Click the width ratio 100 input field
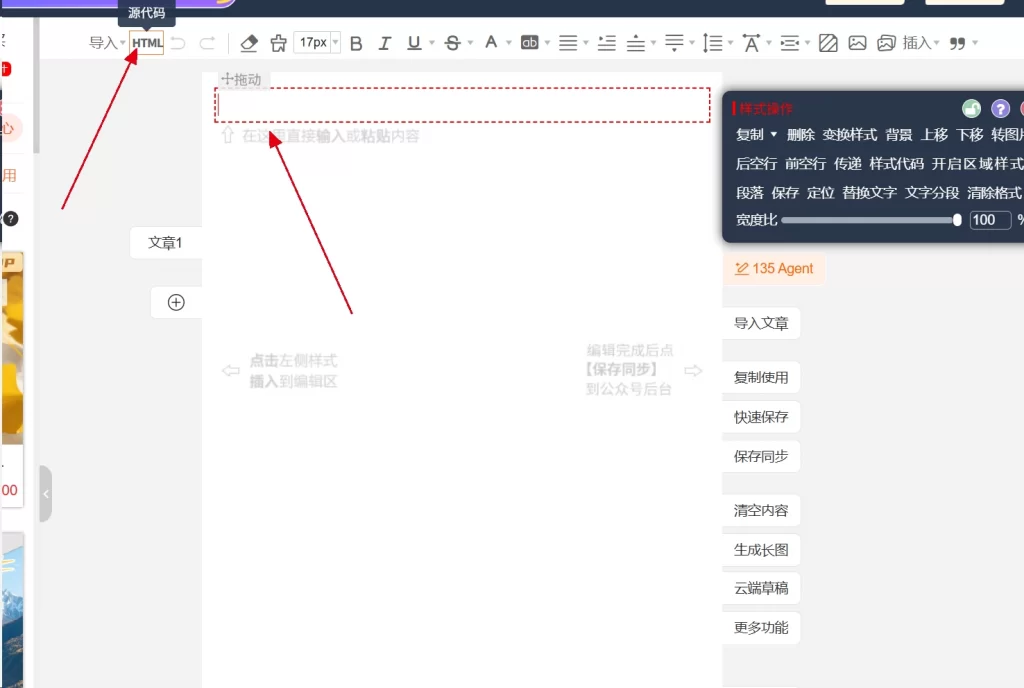The height and width of the screenshot is (688, 1024). 988,220
